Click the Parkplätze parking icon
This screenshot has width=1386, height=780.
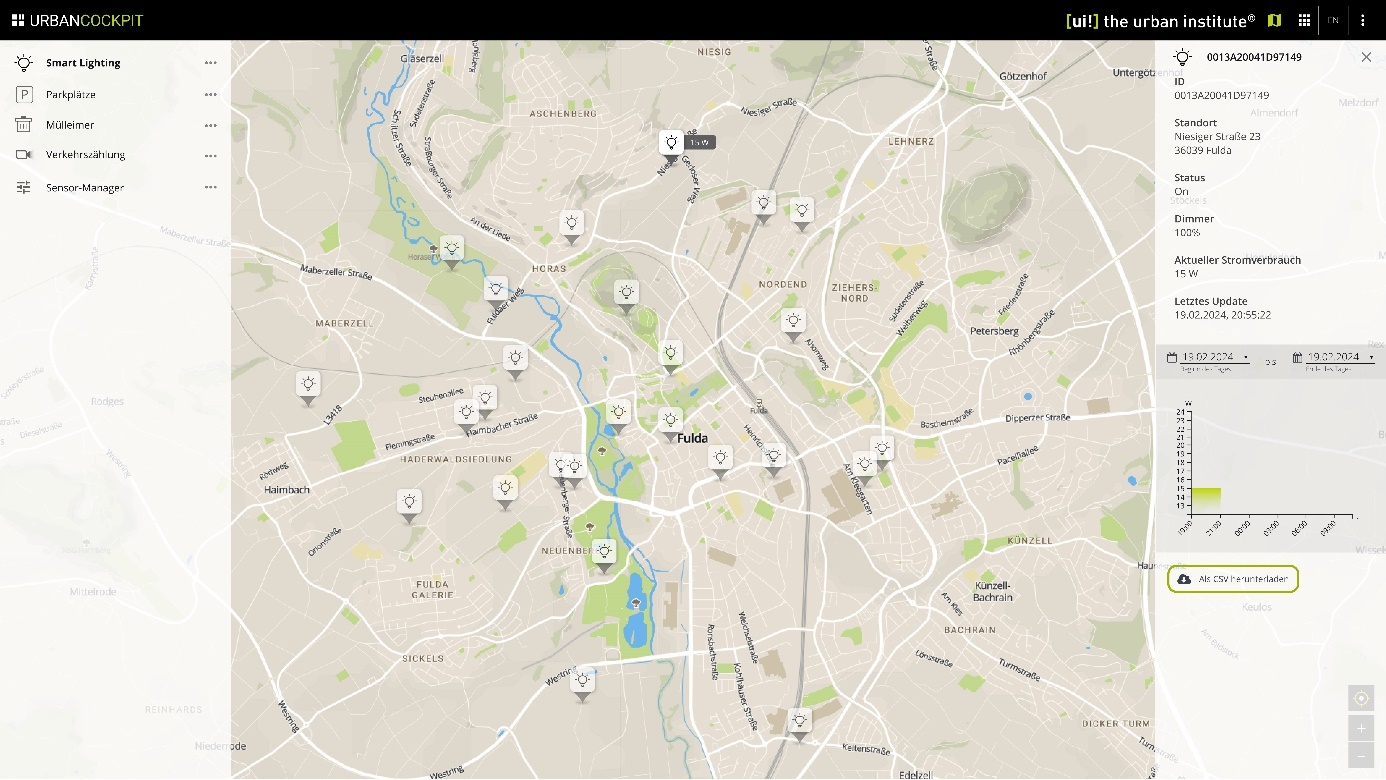(x=24, y=94)
